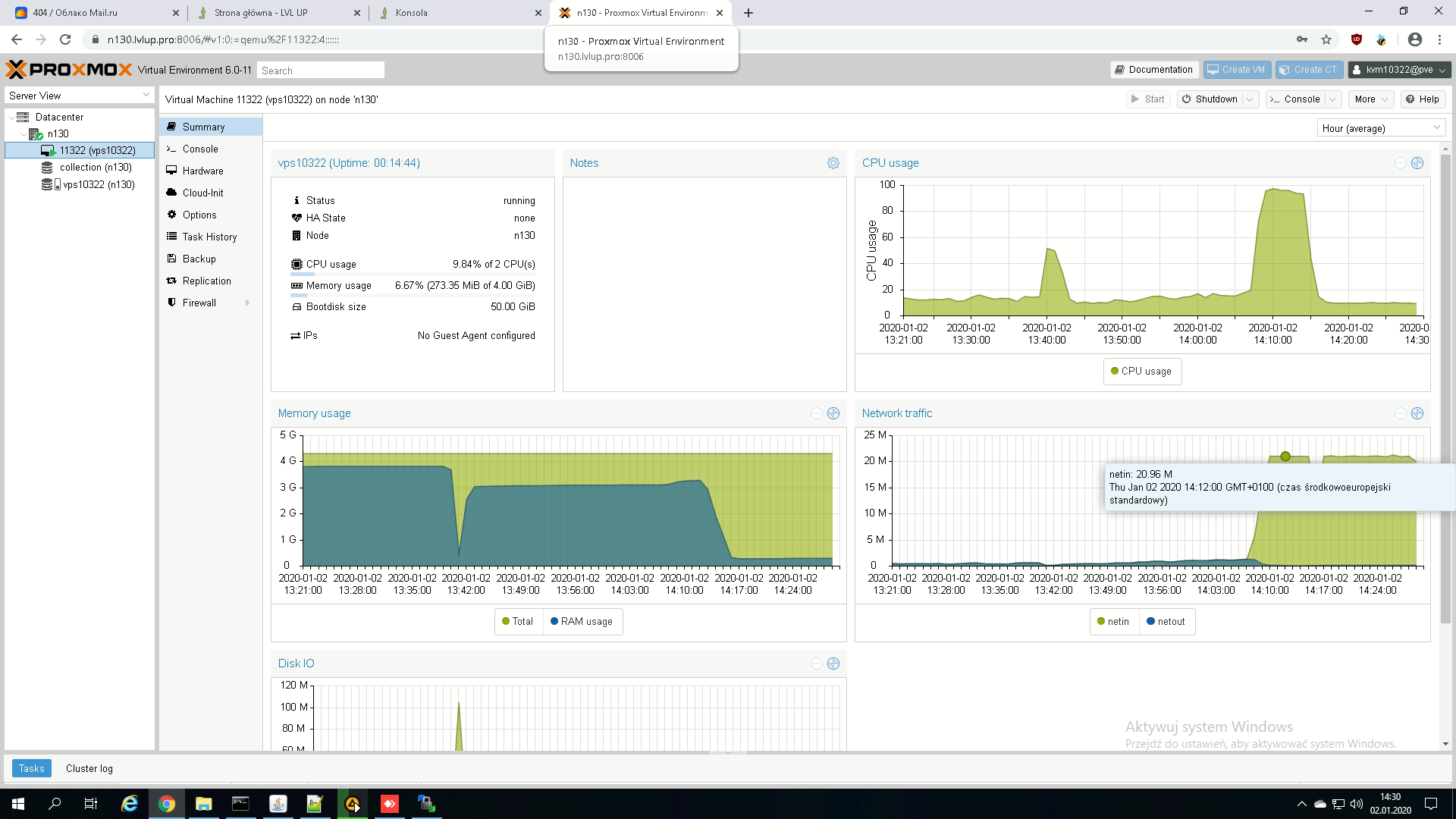This screenshot has height=819, width=1456.
Task: Open Hour (average) timeframe dropdown
Action: coord(1380,128)
